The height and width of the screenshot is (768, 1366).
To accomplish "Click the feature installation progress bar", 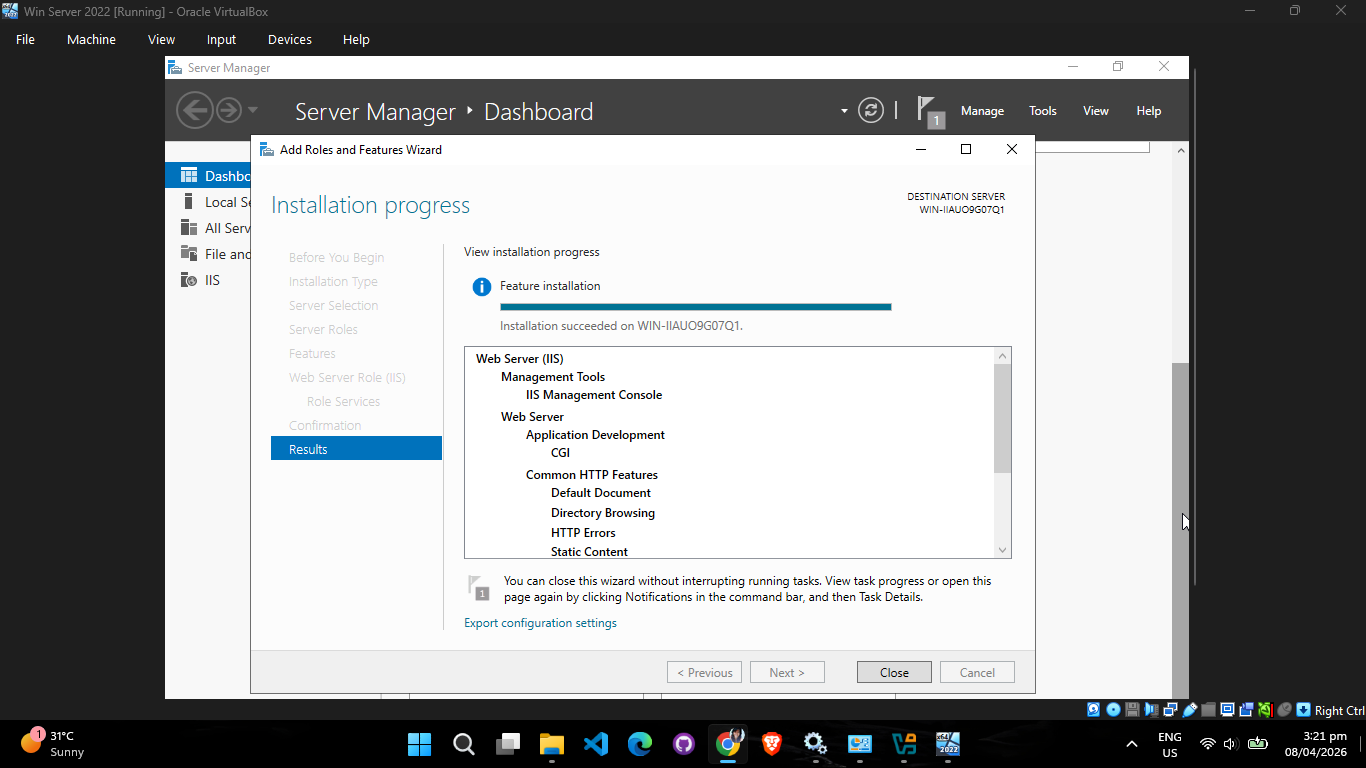I will click(x=695, y=307).
